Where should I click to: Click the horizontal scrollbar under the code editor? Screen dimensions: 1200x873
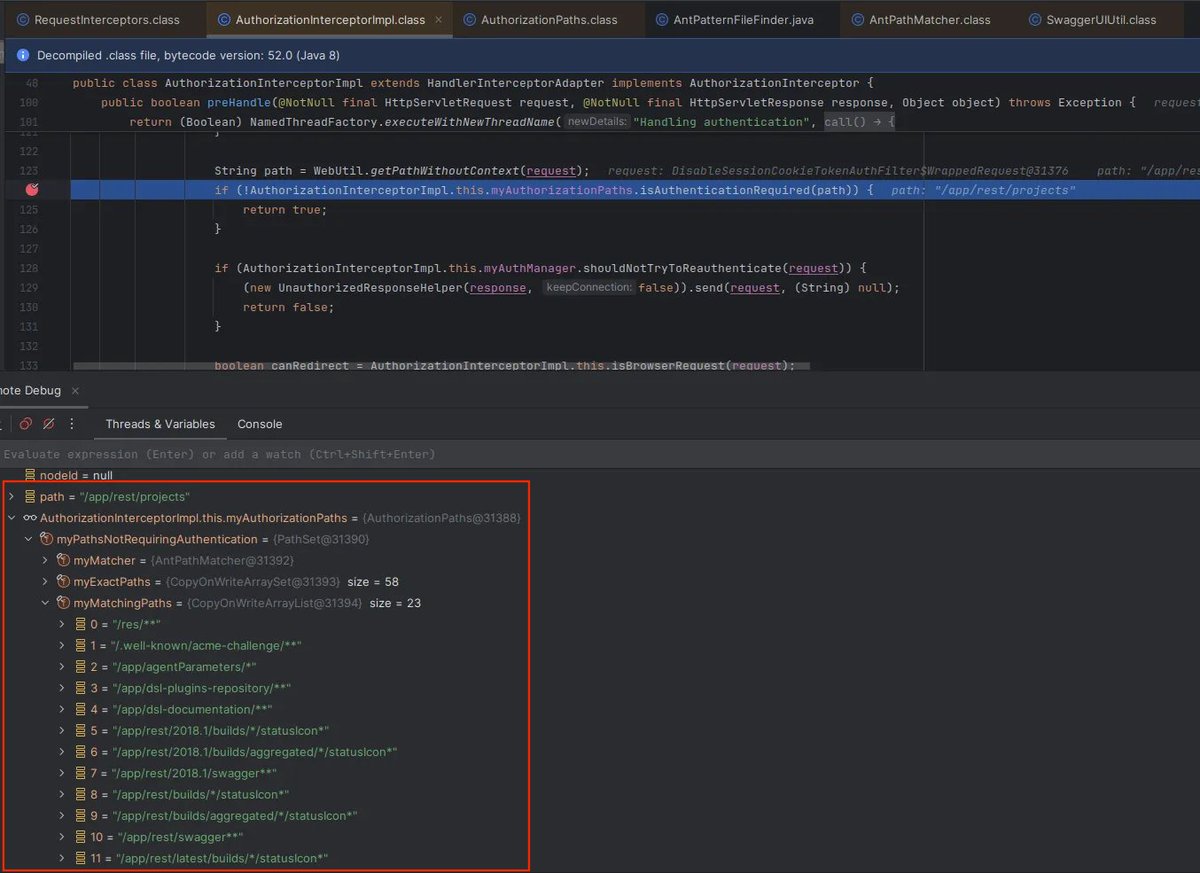[x=441, y=368]
